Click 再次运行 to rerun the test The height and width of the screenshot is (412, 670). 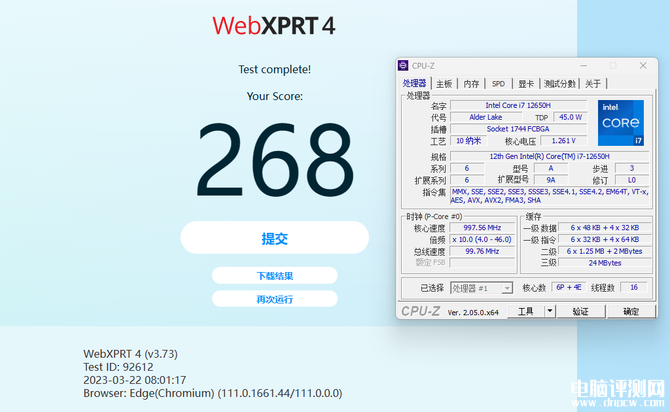275,299
